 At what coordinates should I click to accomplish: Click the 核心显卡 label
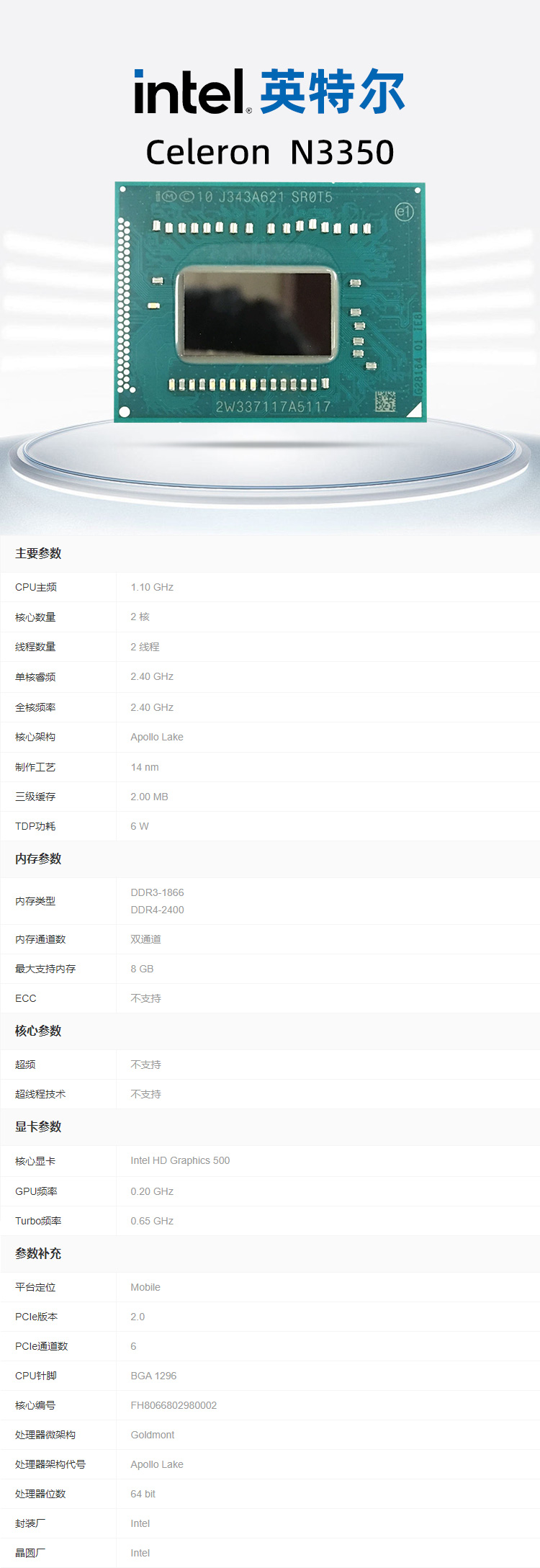click(35, 1161)
